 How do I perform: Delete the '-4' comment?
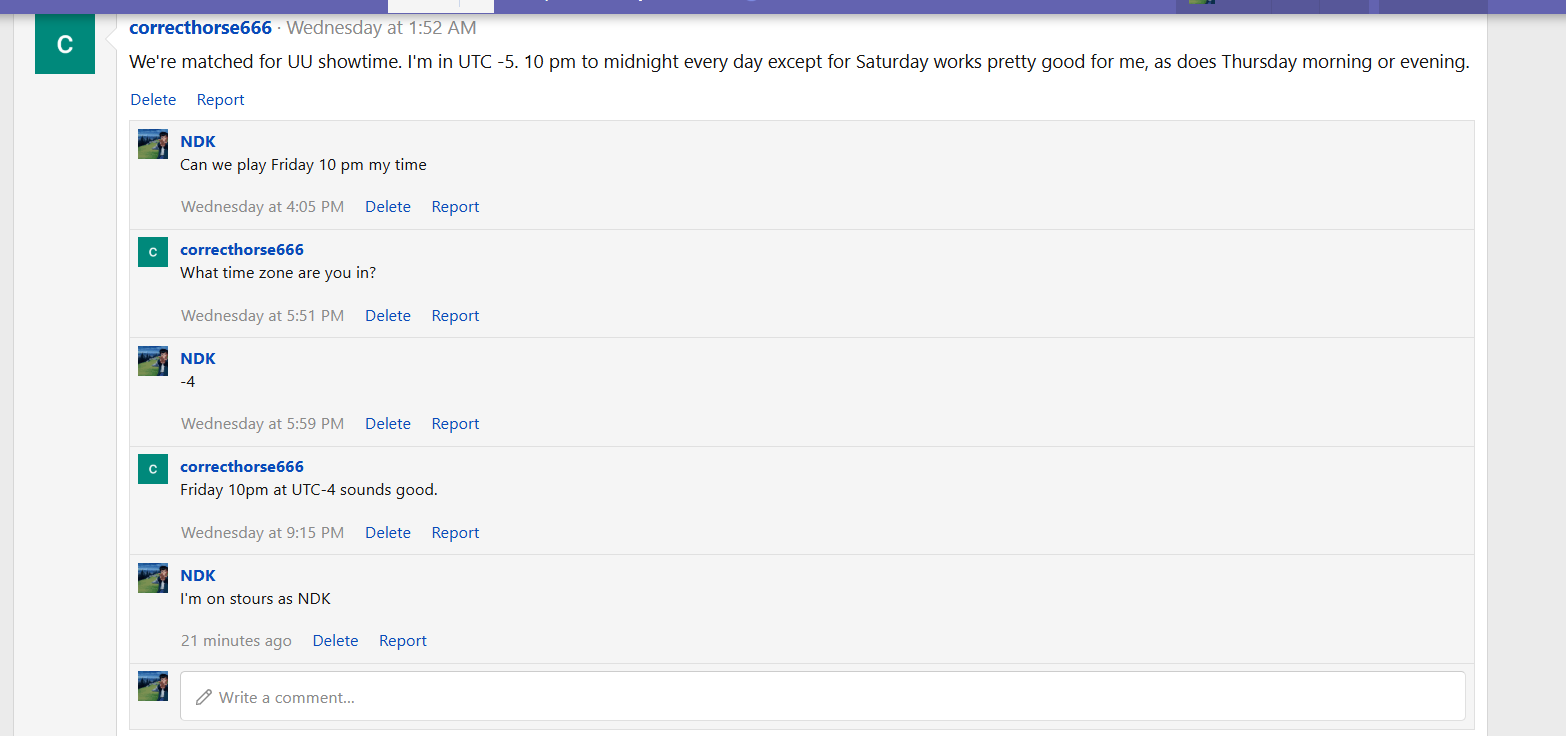[388, 424]
